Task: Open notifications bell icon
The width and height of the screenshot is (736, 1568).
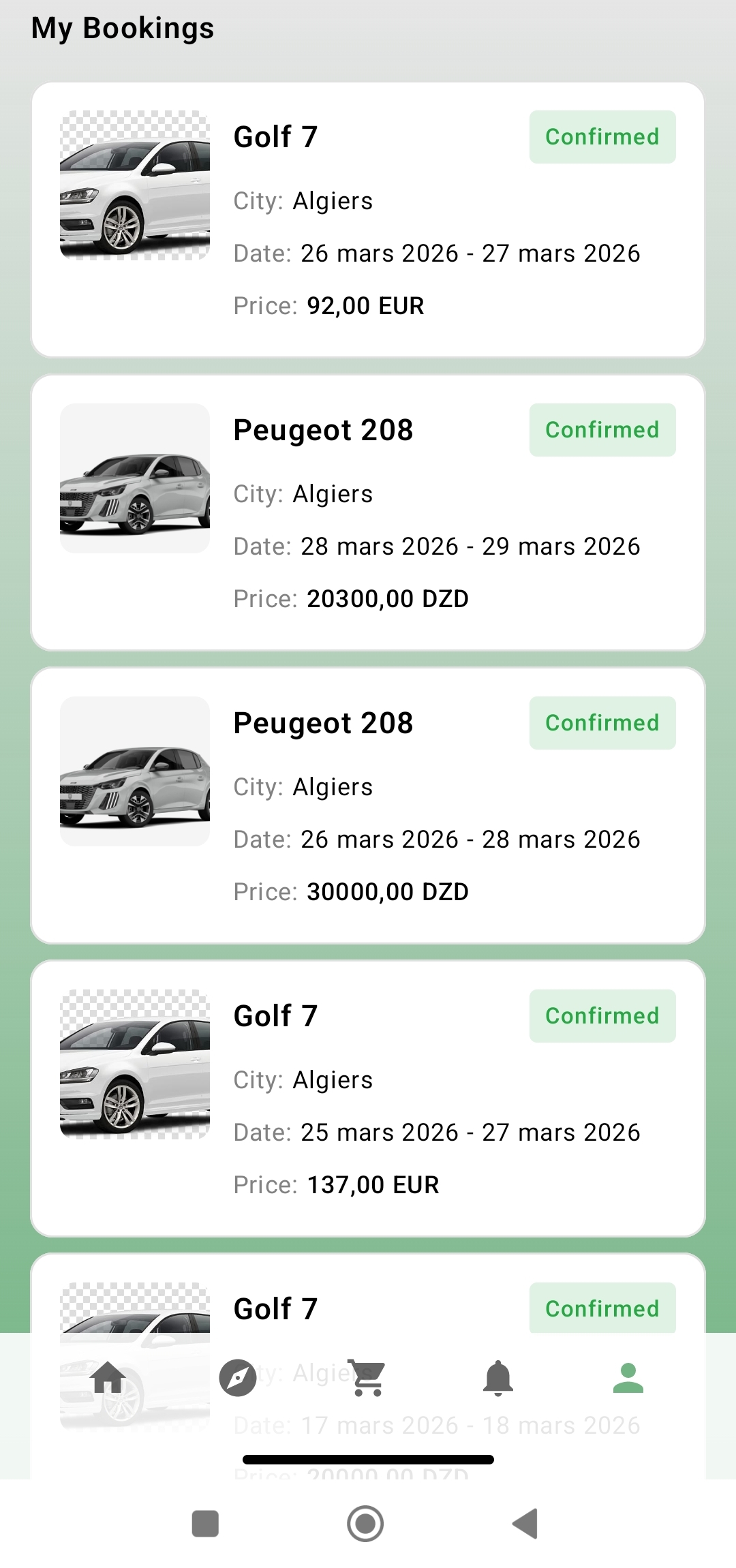Action: (498, 1377)
